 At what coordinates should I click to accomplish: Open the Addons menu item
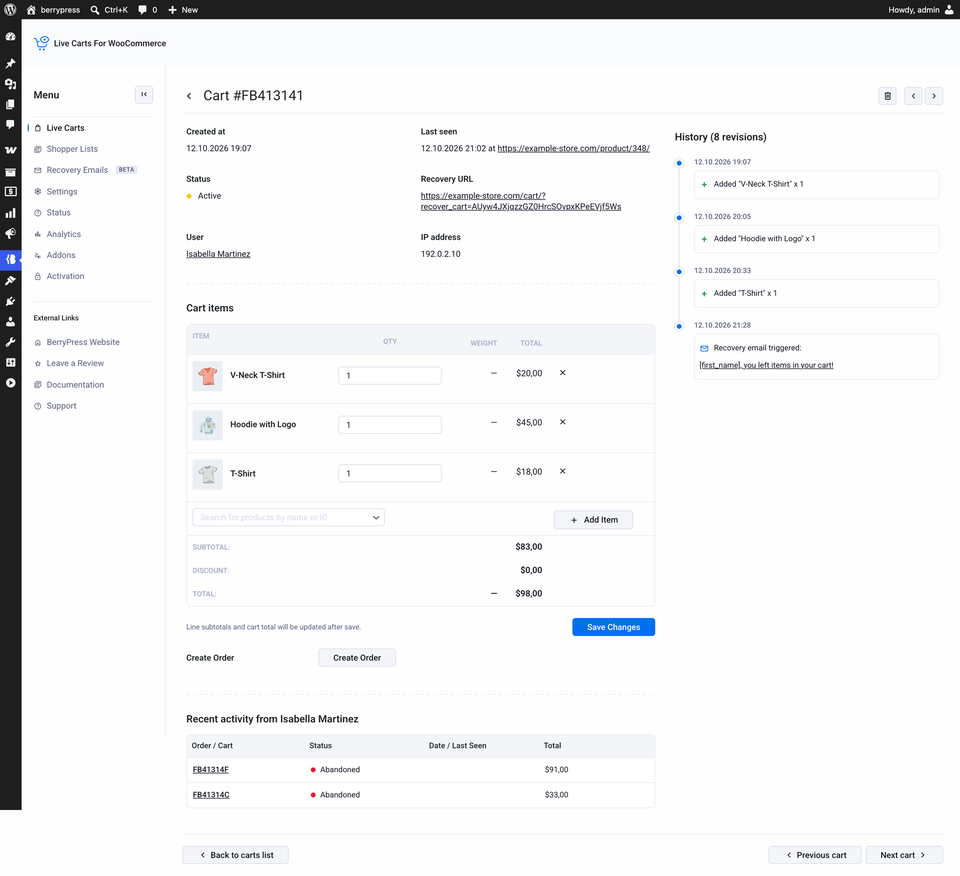coord(61,255)
